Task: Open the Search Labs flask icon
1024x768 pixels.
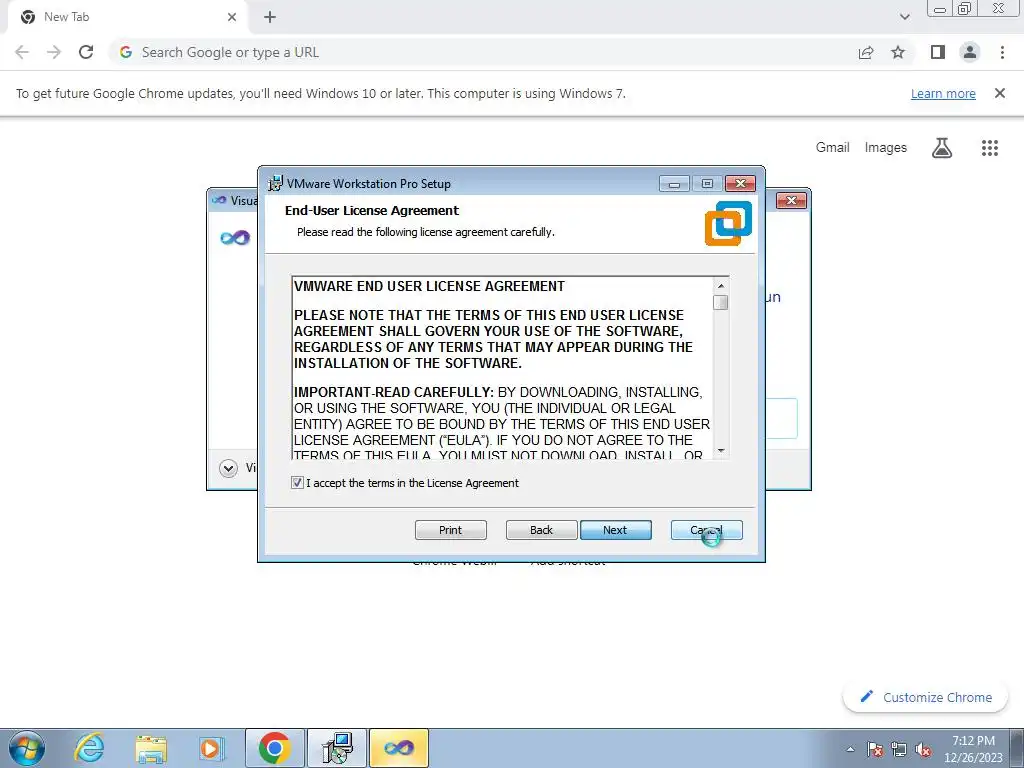Action: (941, 148)
